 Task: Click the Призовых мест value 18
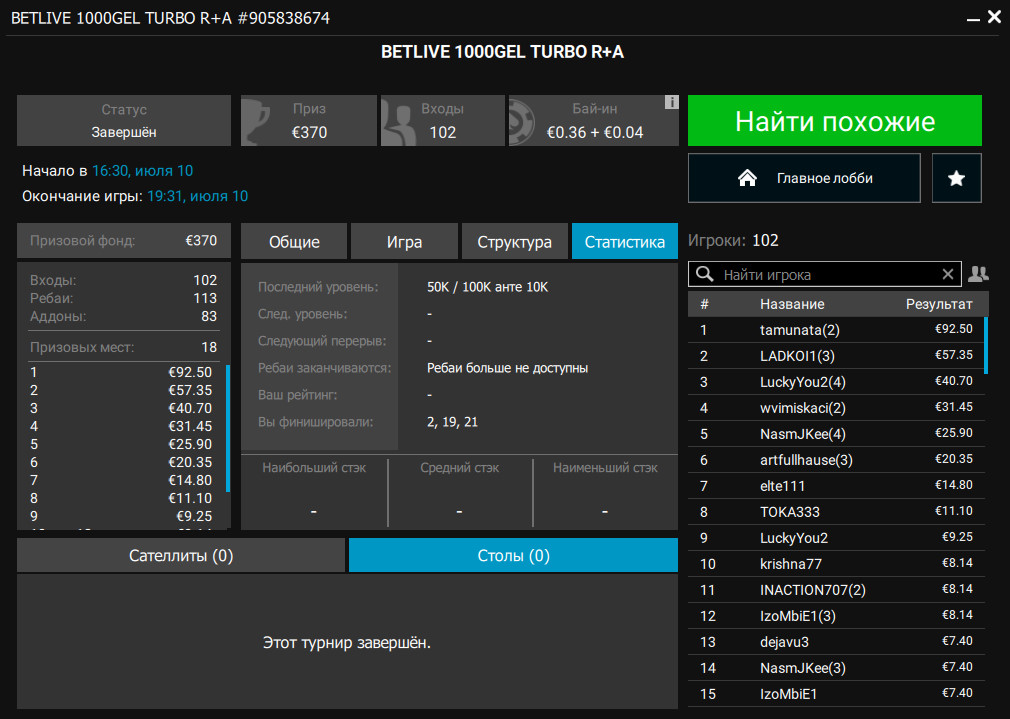click(x=209, y=347)
